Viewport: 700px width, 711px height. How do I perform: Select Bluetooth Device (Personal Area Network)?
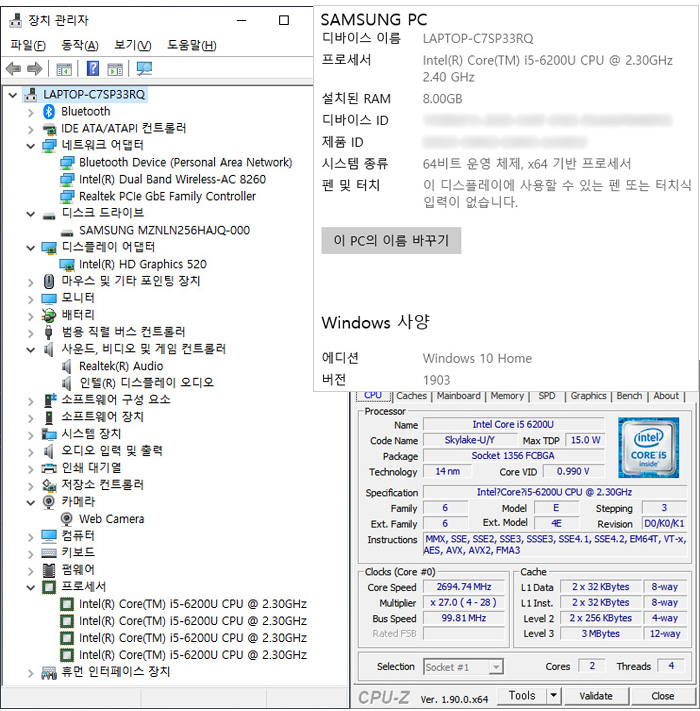coord(185,162)
